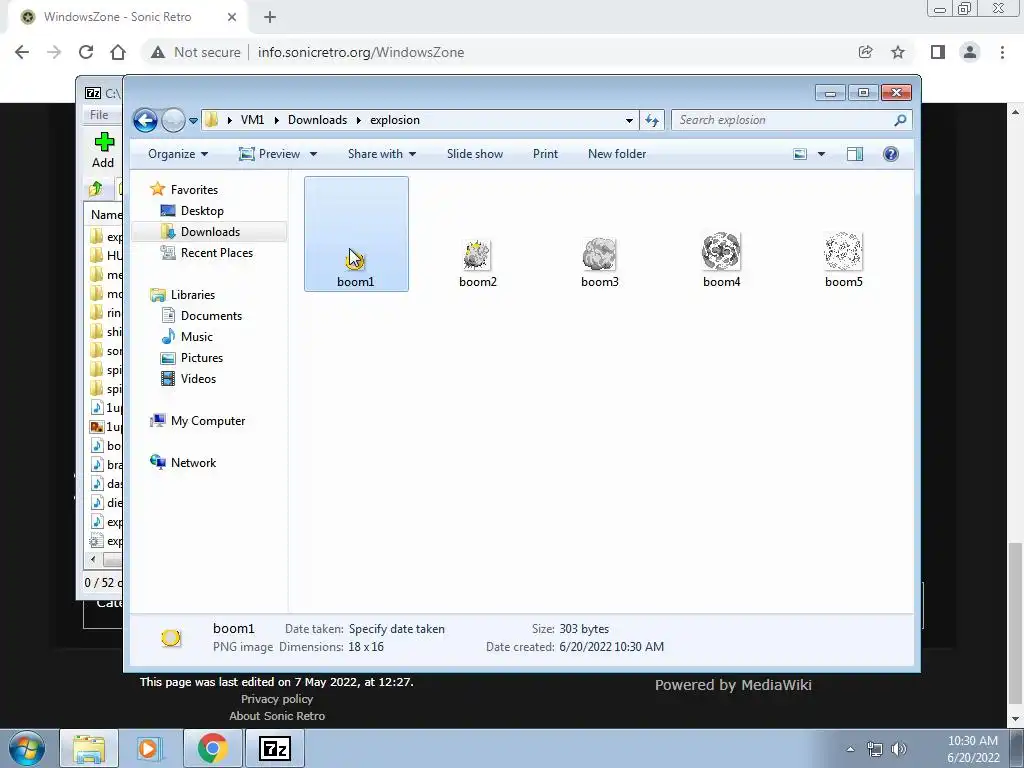Image resolution: width=1024 pixels, height=768 pixels.
Task: Click Print in the toolbar
Action: 545,154
